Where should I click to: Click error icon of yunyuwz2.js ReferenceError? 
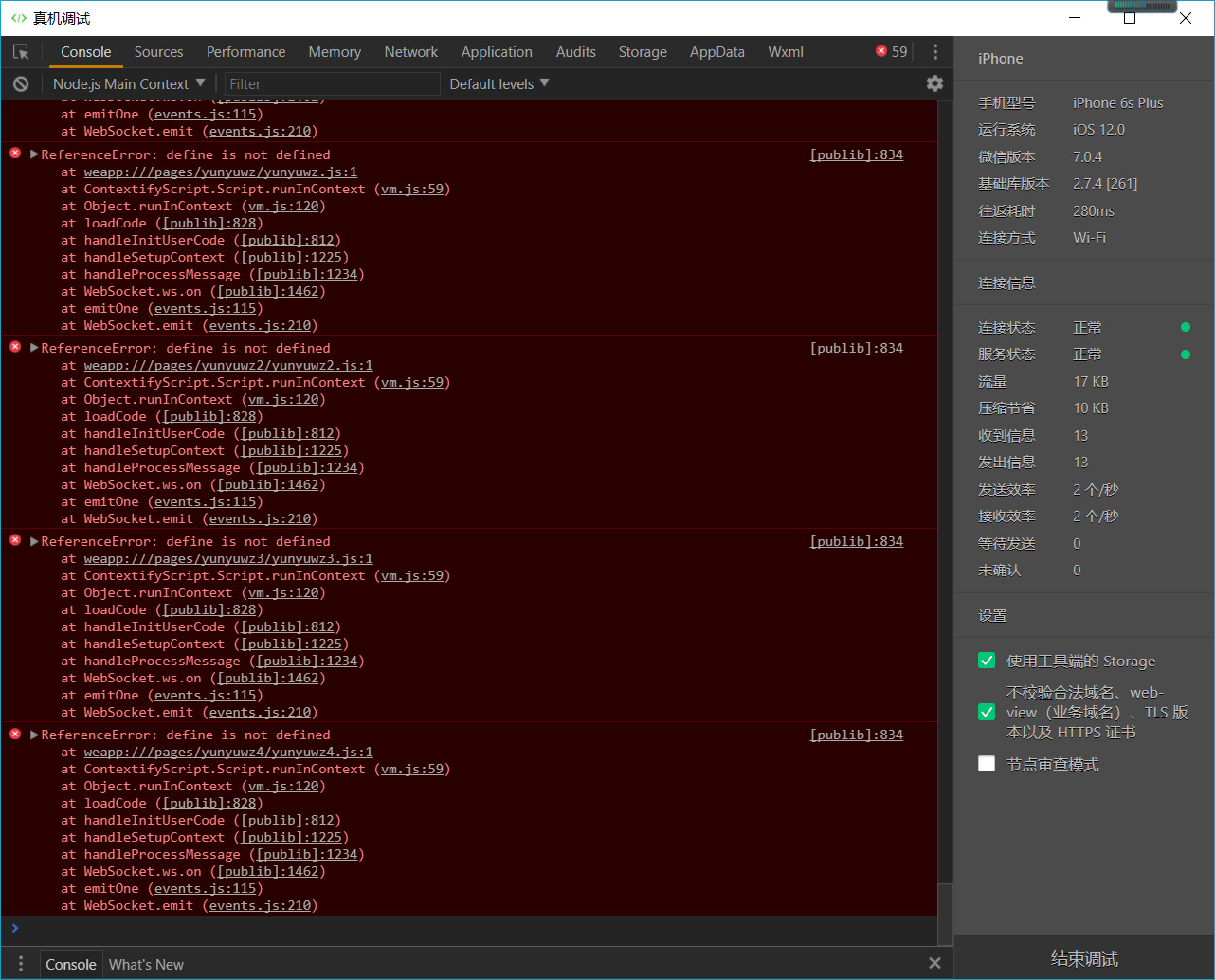click(15, 346)
